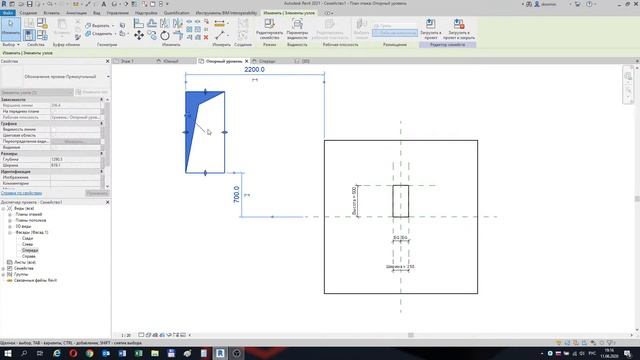The height and width of the screenshot is (360, 640).
Task: Select 'Справа' in the project browser
Action: [29, 256]
